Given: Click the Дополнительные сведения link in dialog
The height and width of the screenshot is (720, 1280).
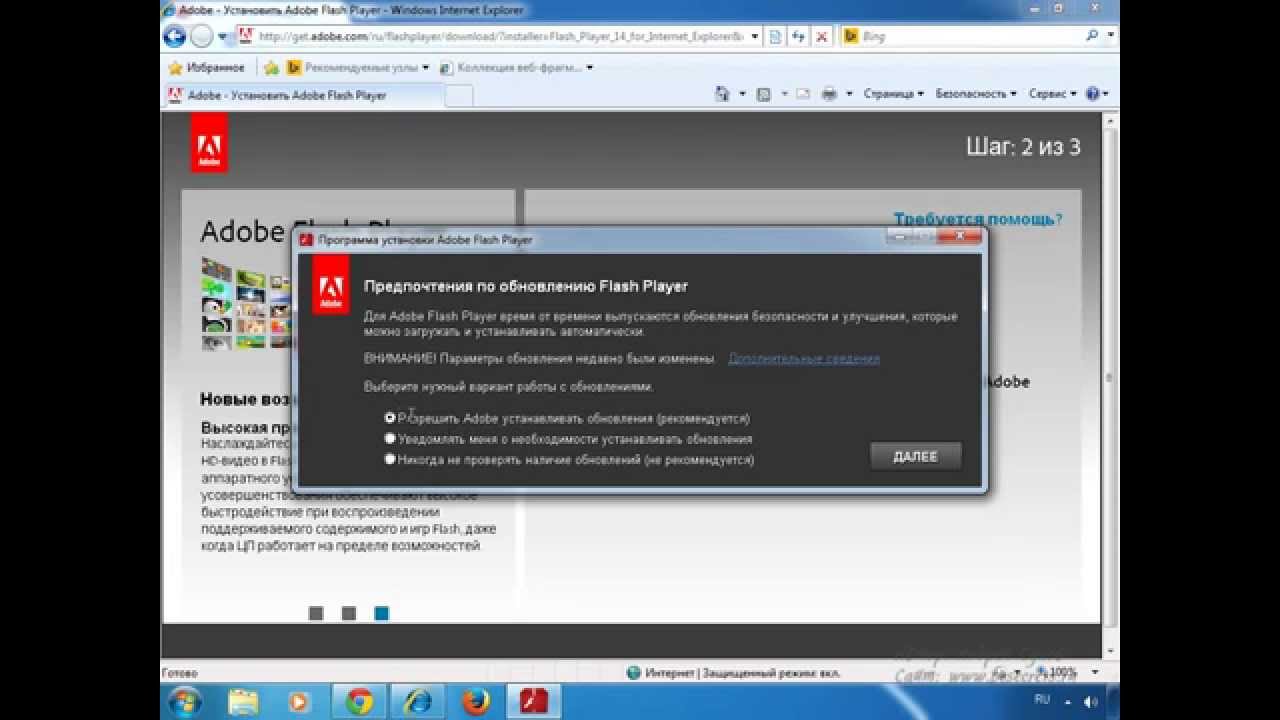Looking at the screenshot, I should 804,358.
